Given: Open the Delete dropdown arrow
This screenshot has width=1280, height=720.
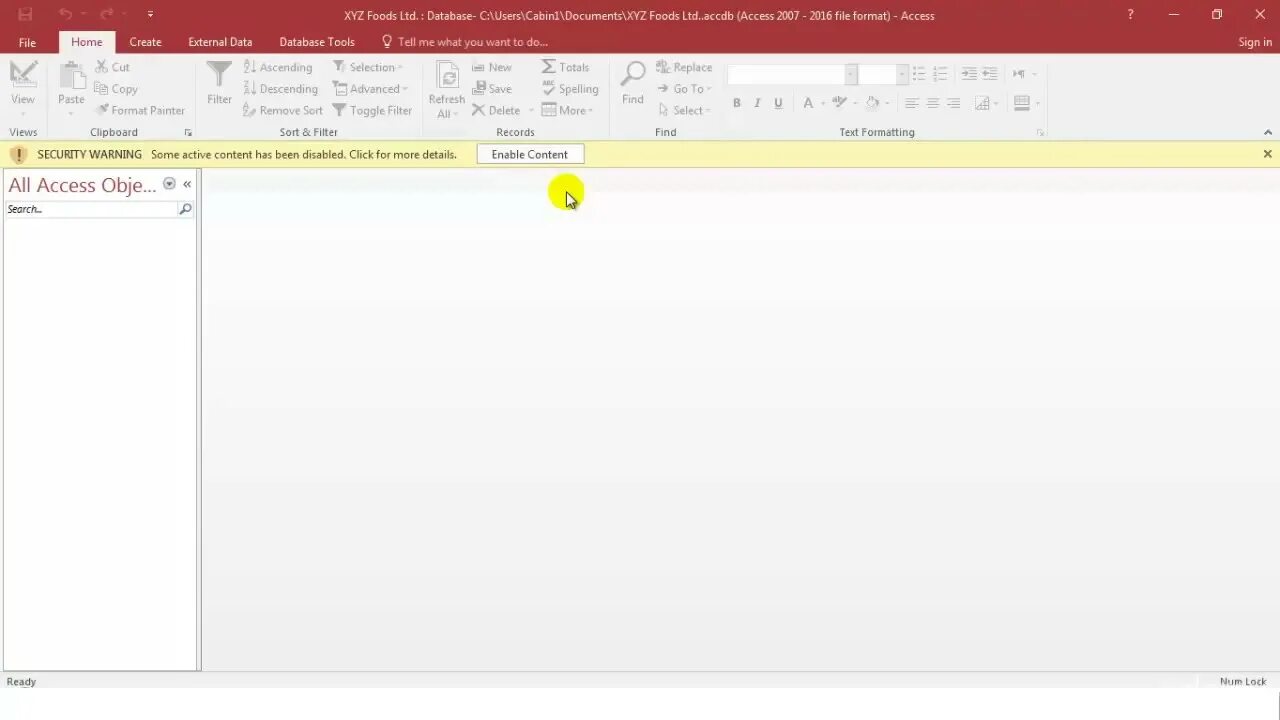Looking at the screenshot, I should point(531,110).
